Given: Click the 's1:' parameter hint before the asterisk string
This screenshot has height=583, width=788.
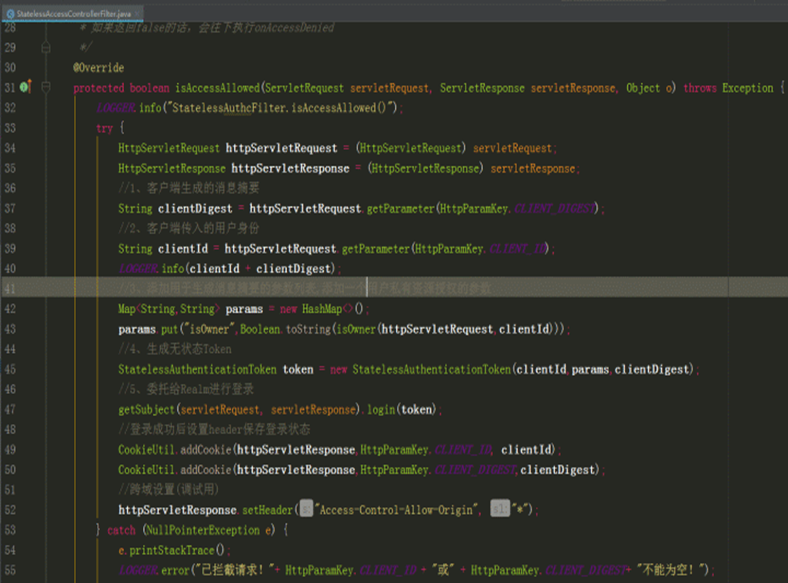Looking at the screenshot, I should (500, 509).
